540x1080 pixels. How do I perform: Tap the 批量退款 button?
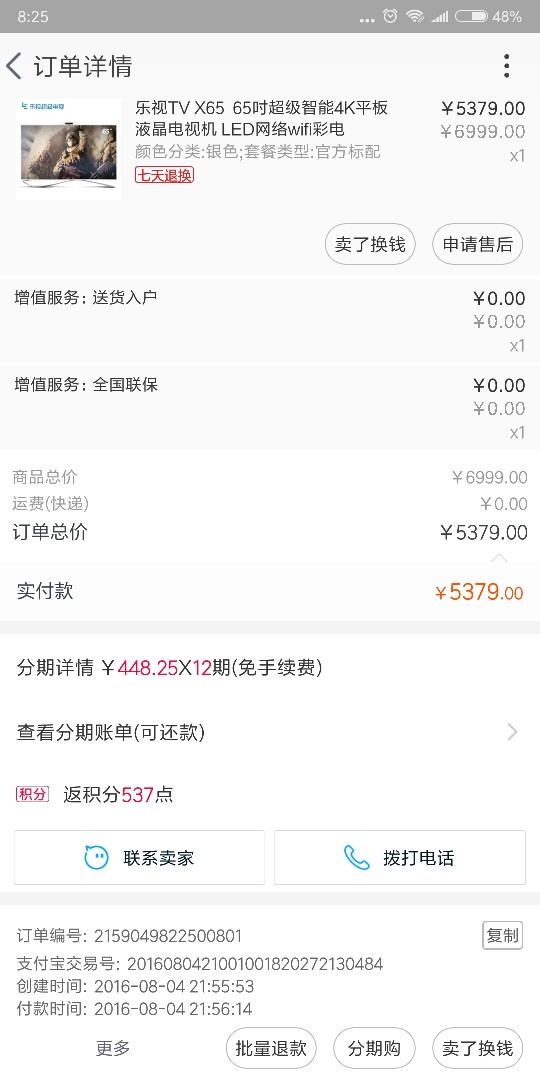point(271,1048)
